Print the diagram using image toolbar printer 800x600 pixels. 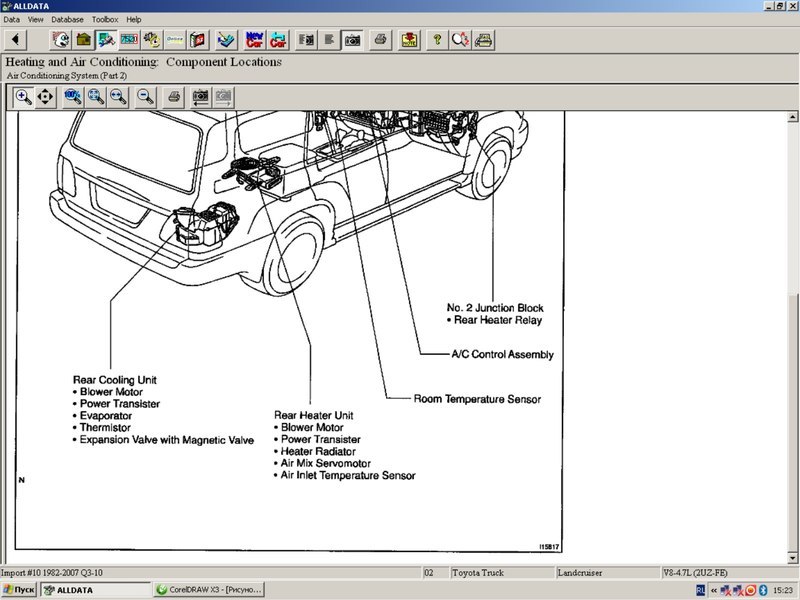[x=173, y=96]
